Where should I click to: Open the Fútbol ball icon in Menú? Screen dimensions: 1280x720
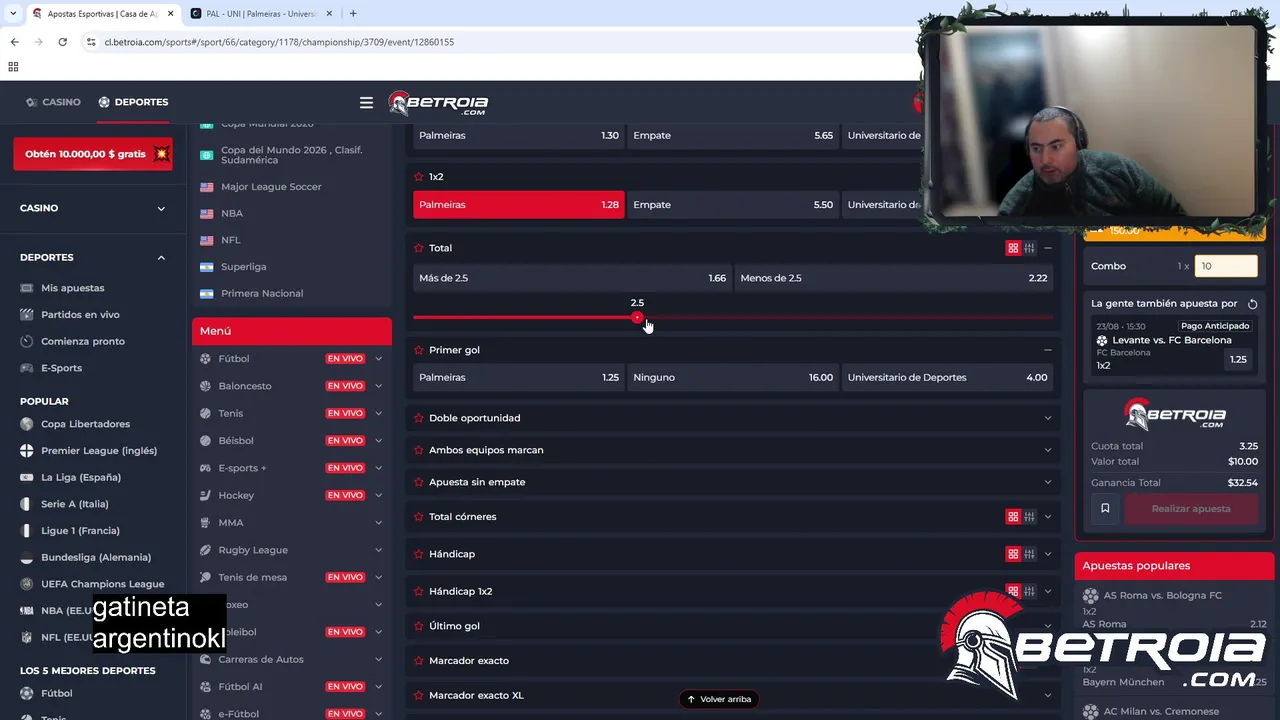pos(205,359)
